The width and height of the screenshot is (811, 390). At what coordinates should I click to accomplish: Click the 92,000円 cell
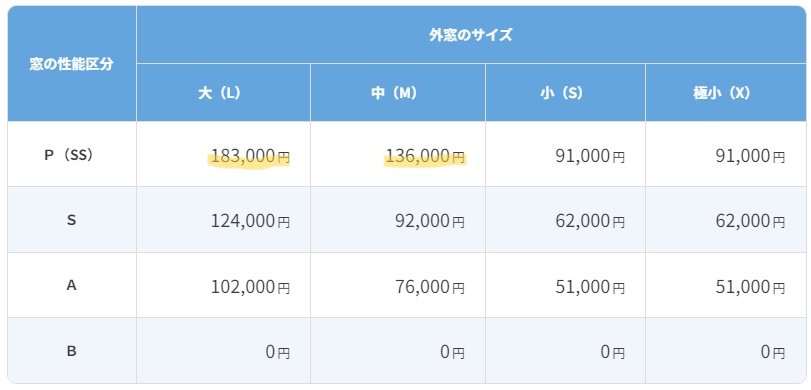(x=398, y=220)
